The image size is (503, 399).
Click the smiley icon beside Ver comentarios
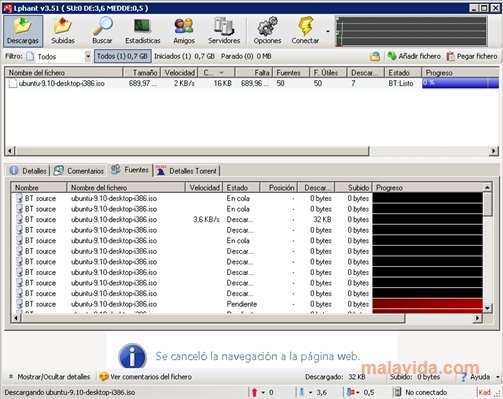coord(104,377)
